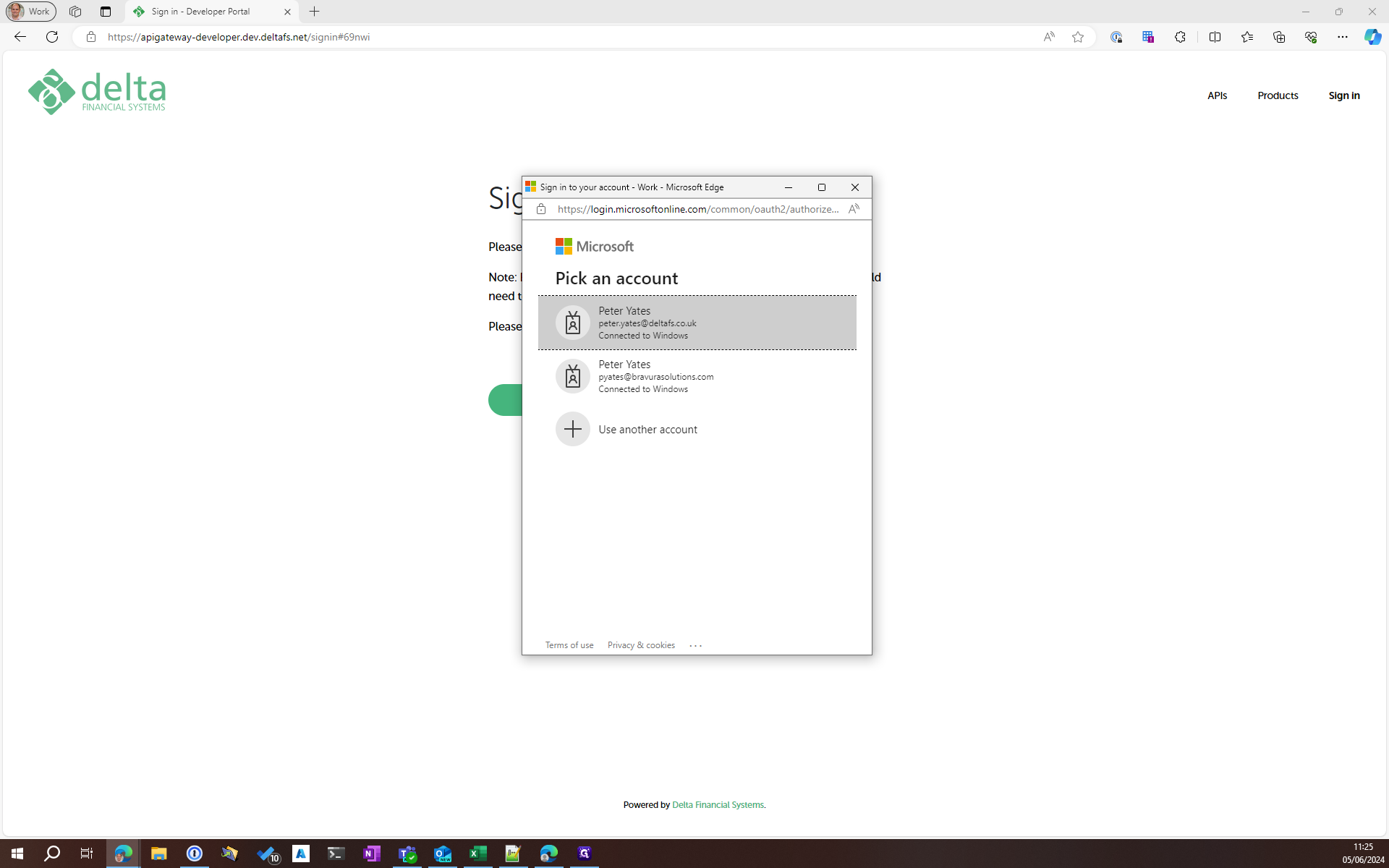This screenshot has height=868, width=1389.
Task: View site info lock in sign-in popup
Action: click(541, 209)
